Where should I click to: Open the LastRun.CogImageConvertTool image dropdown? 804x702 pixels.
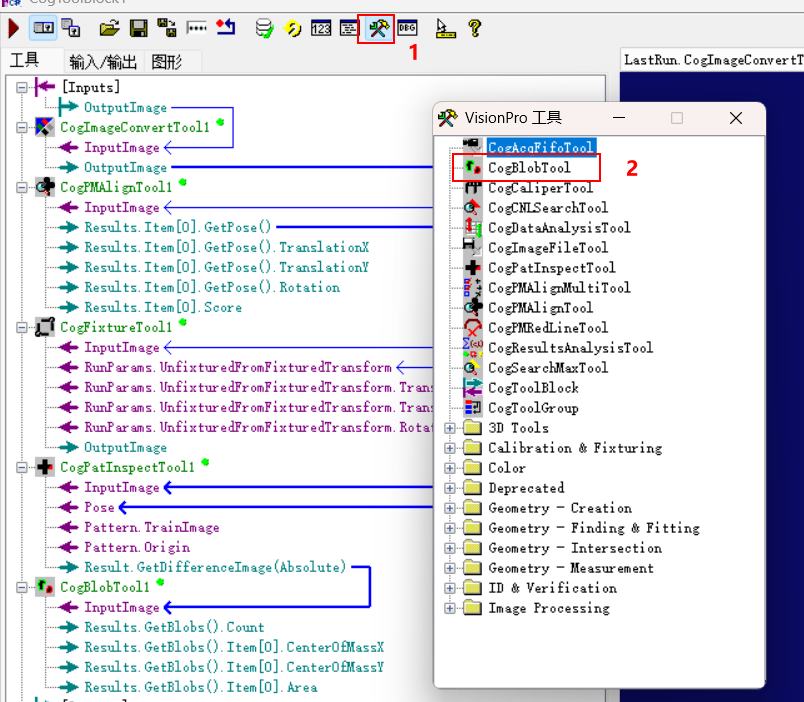click(x=712, y=60)
